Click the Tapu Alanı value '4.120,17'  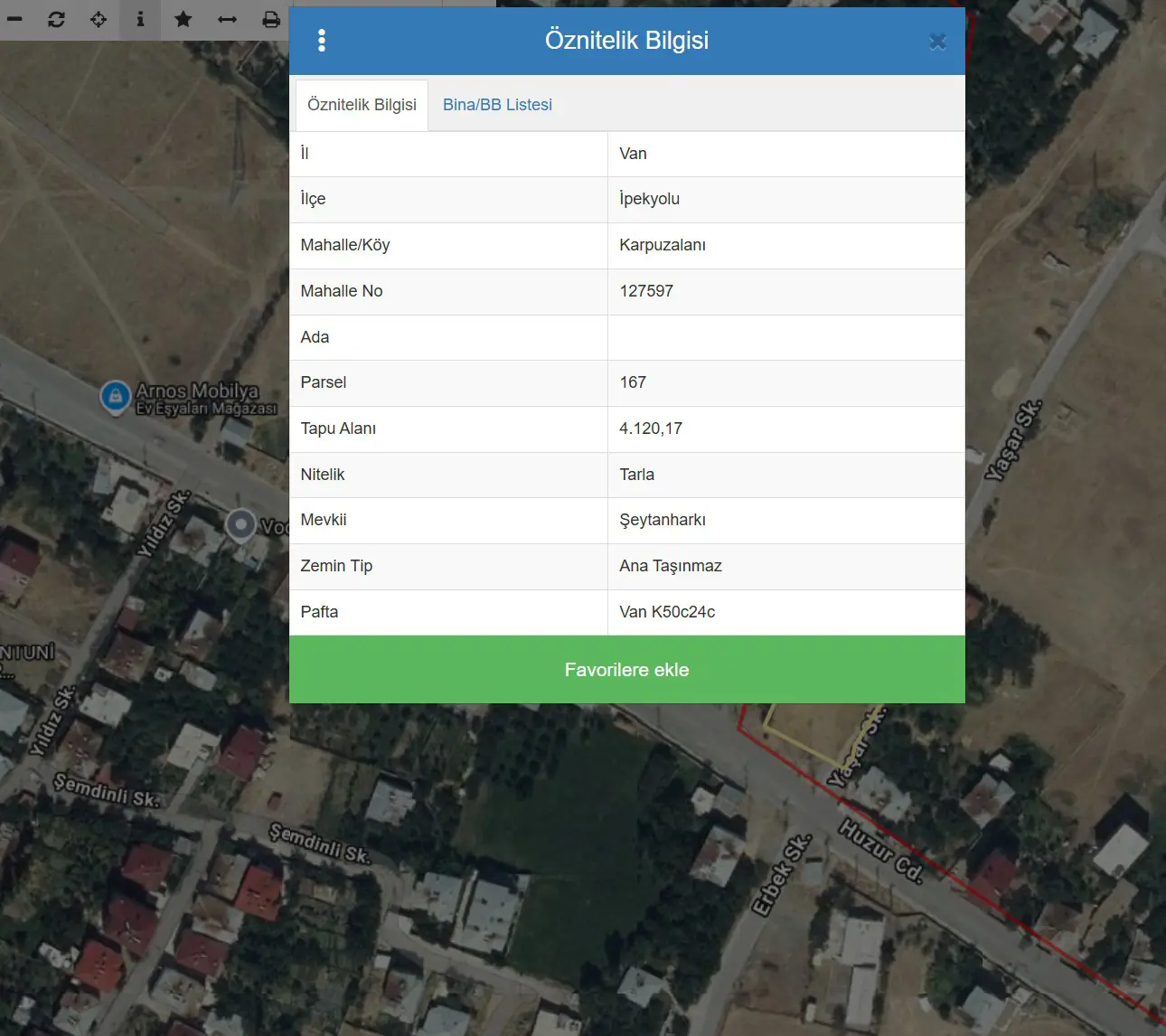coord(651,429)
